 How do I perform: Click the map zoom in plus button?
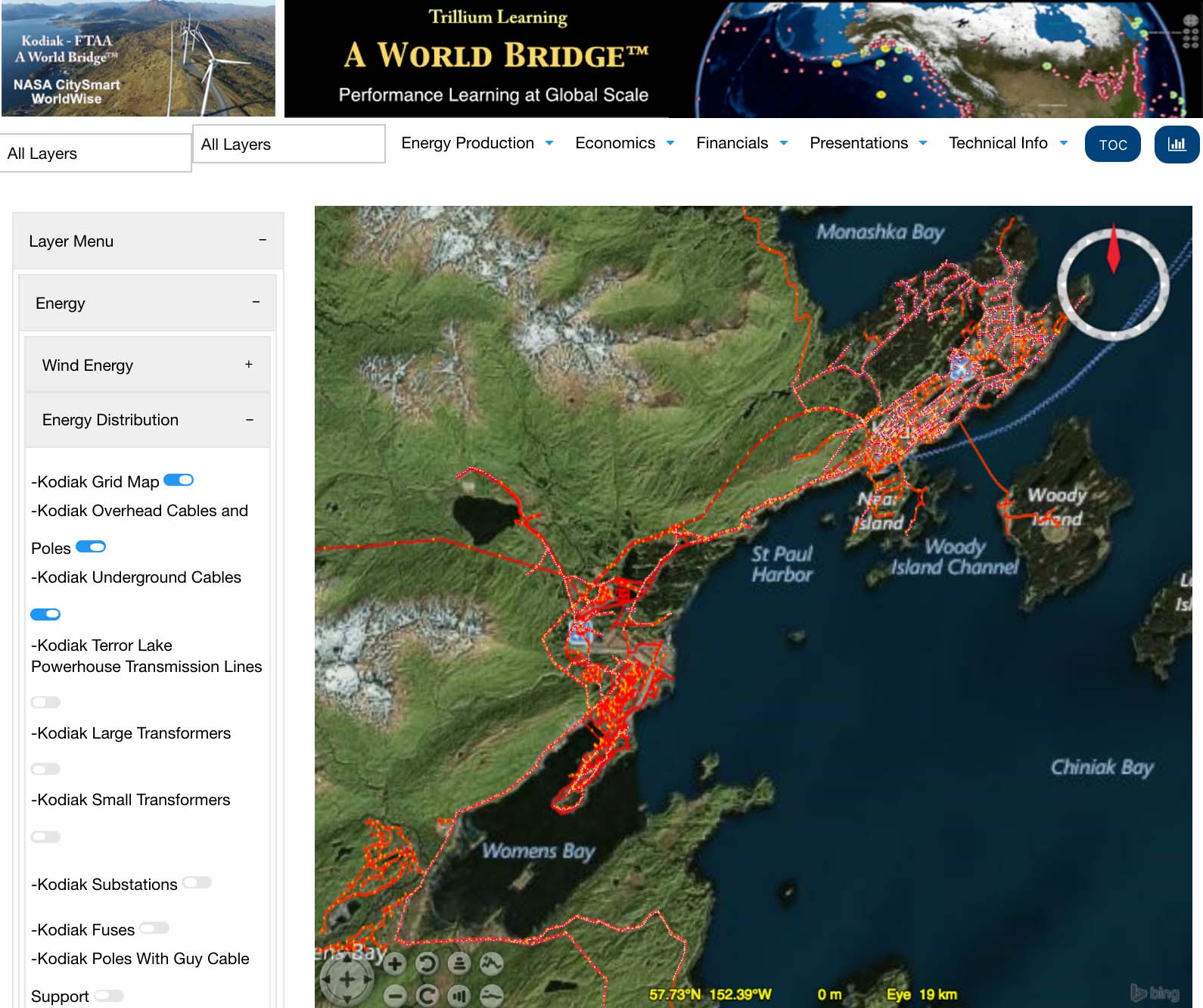pyautogui.click(x=394, y=963)
